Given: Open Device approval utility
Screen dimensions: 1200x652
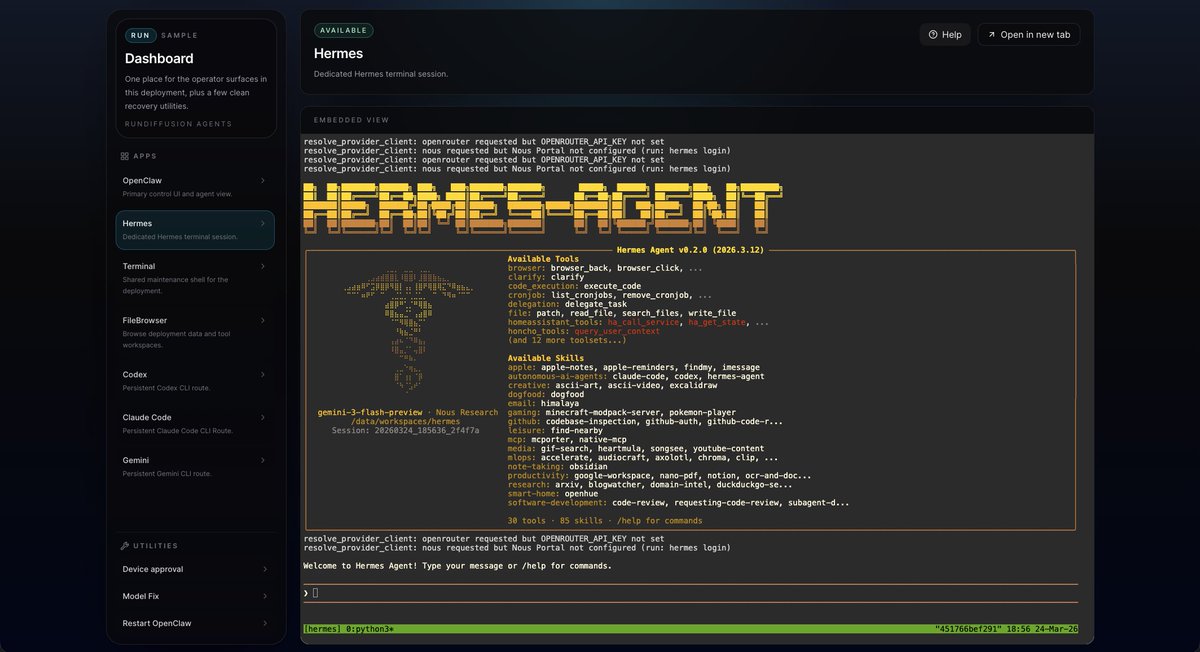Looking at the screenshot, I should click(x=195, y=569).
